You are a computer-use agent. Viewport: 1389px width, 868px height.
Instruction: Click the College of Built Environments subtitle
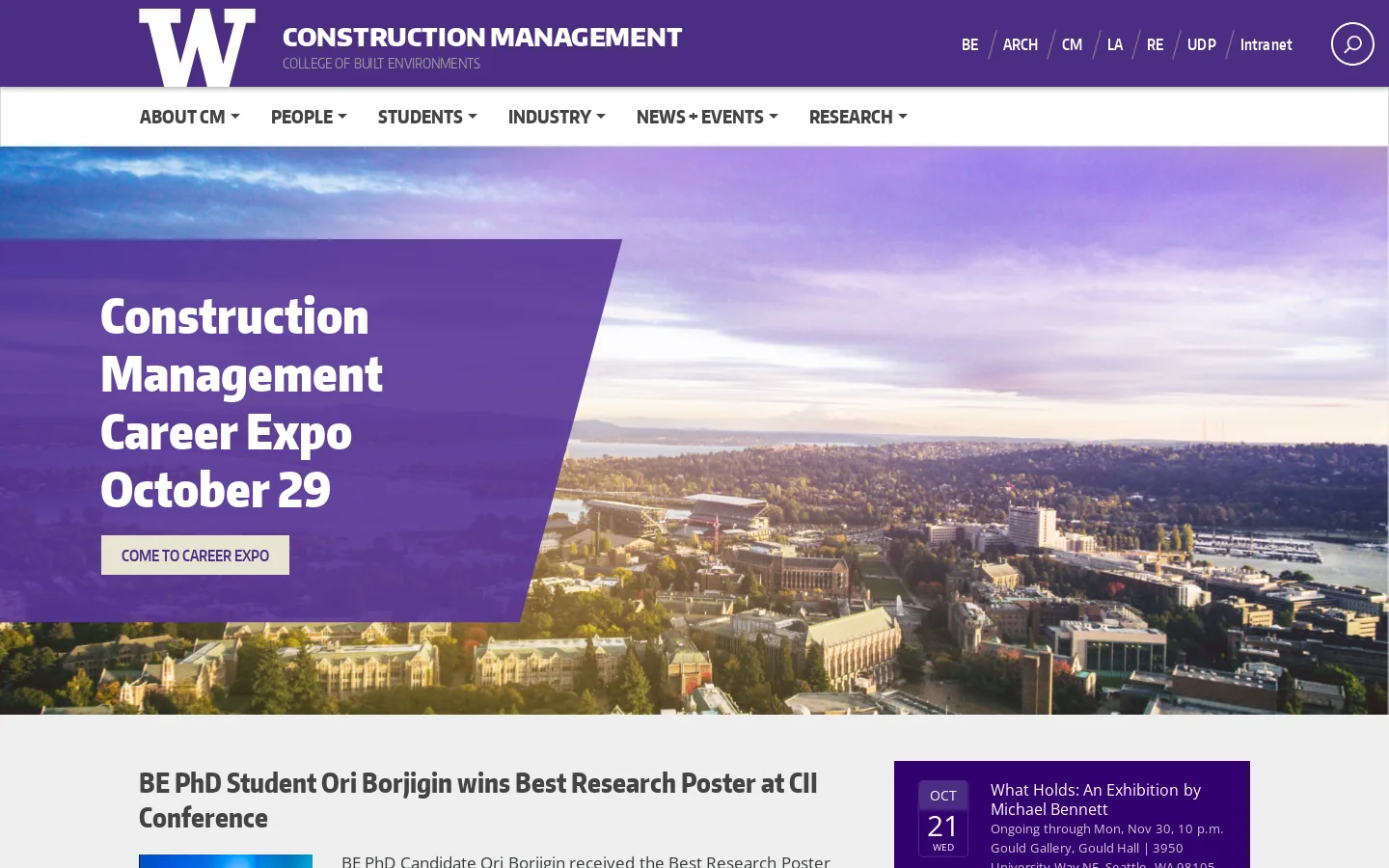(x=381, y=64)
